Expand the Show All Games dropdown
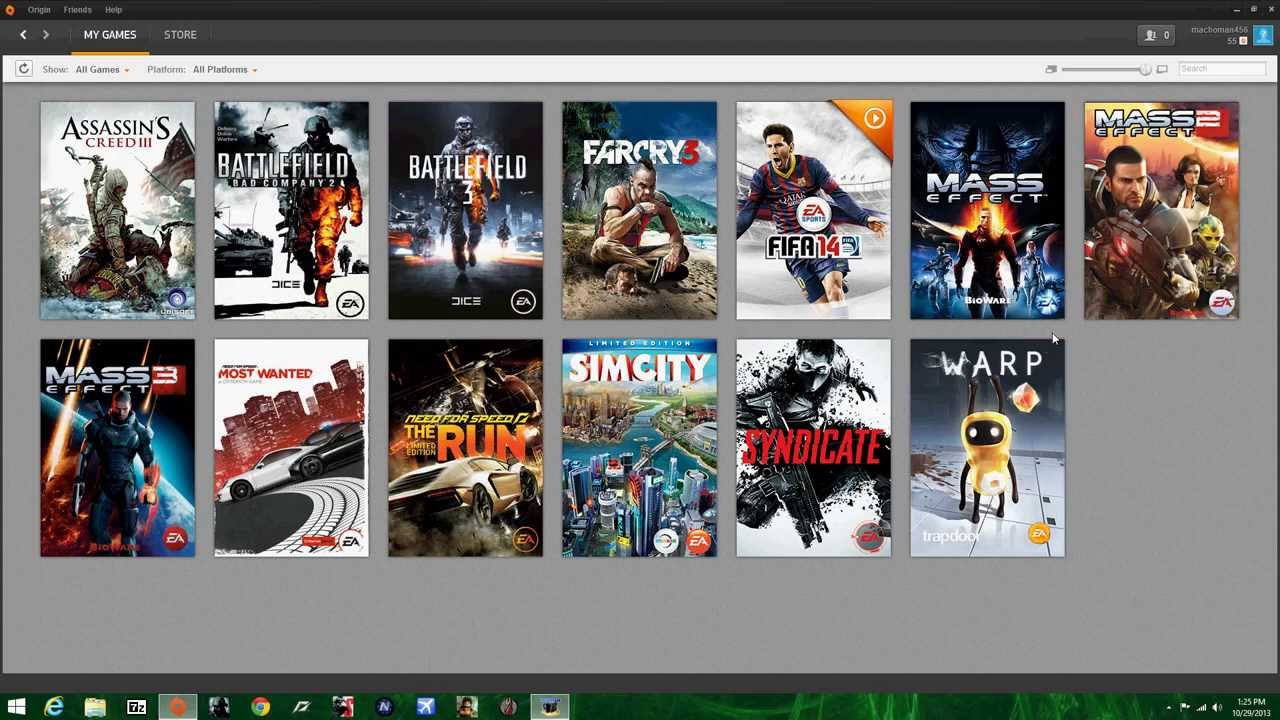This screenshot has height=720, width=1280. pos(102,69)
